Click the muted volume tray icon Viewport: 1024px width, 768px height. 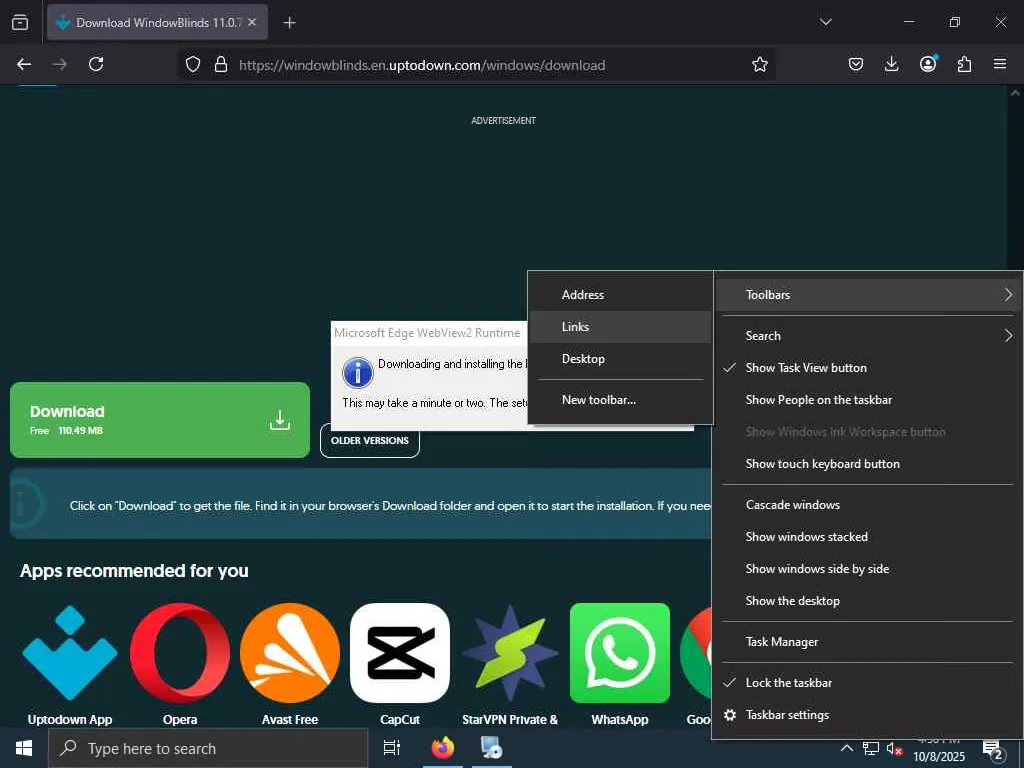point(894,749)
